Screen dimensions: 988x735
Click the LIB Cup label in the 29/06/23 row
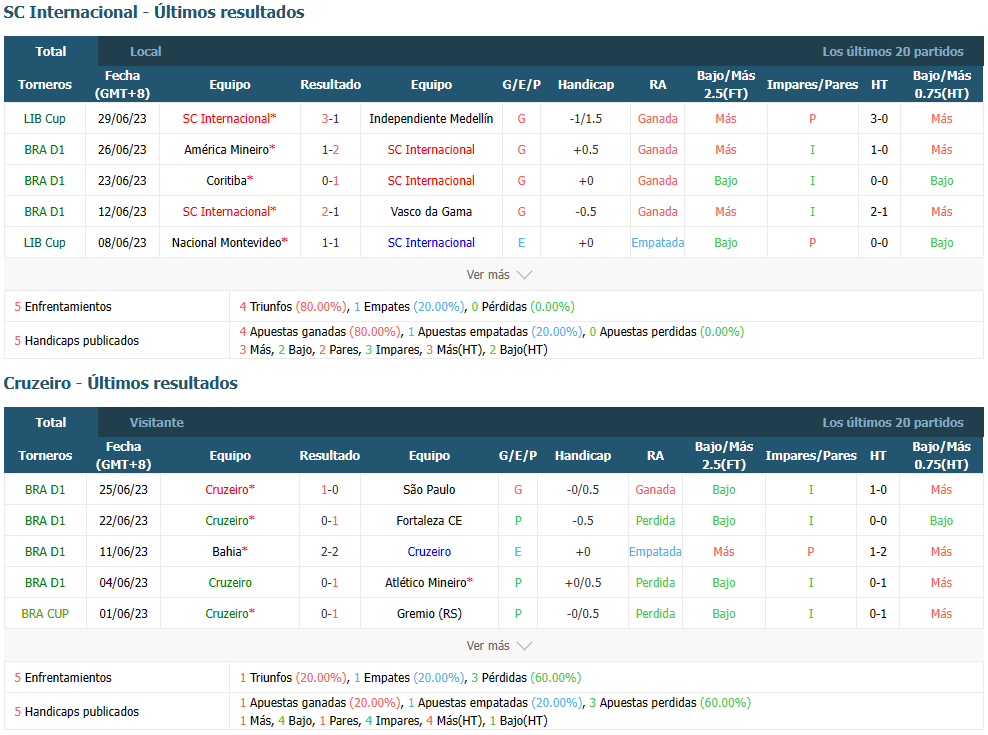click(45, 119)
